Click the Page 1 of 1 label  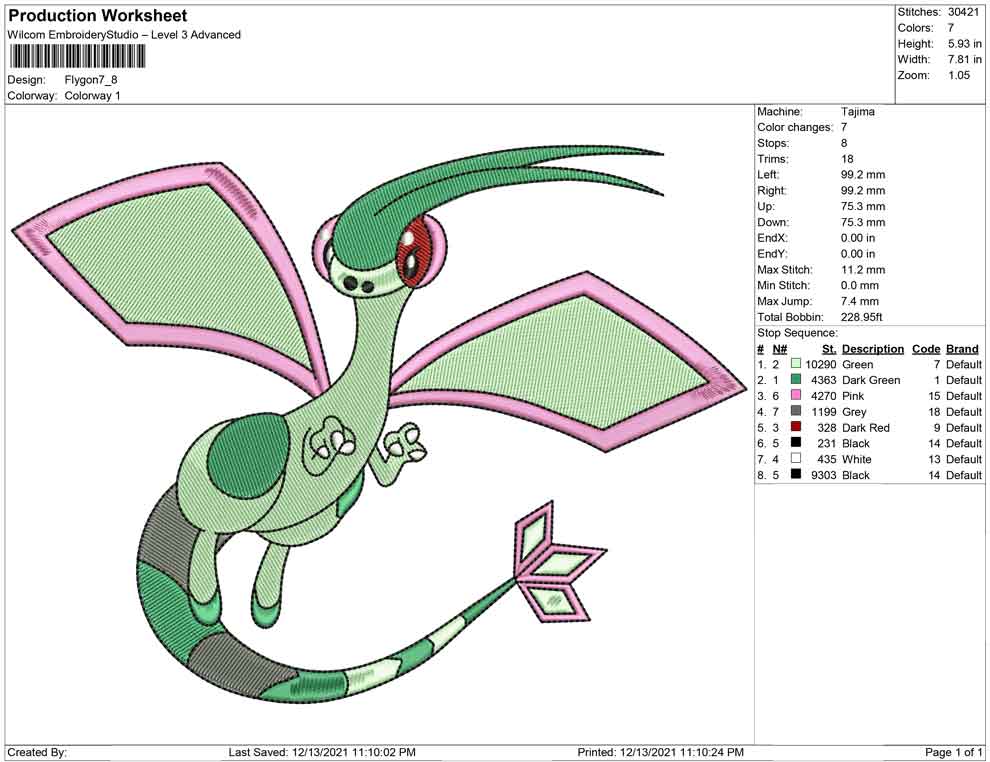953,752
